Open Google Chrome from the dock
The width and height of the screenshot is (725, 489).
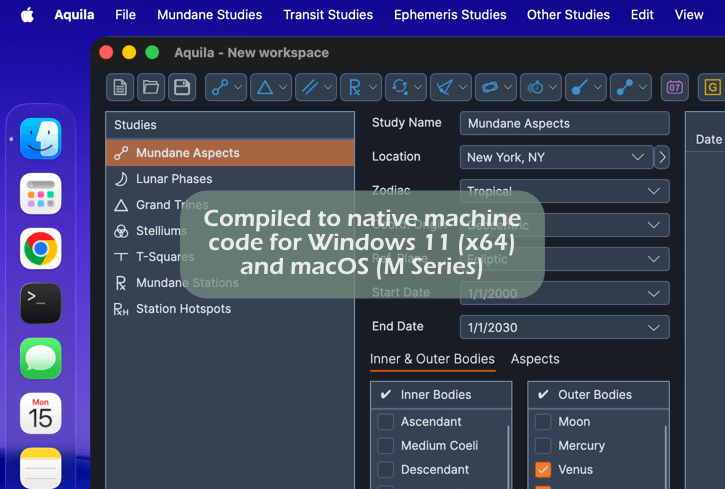[41, 249]
